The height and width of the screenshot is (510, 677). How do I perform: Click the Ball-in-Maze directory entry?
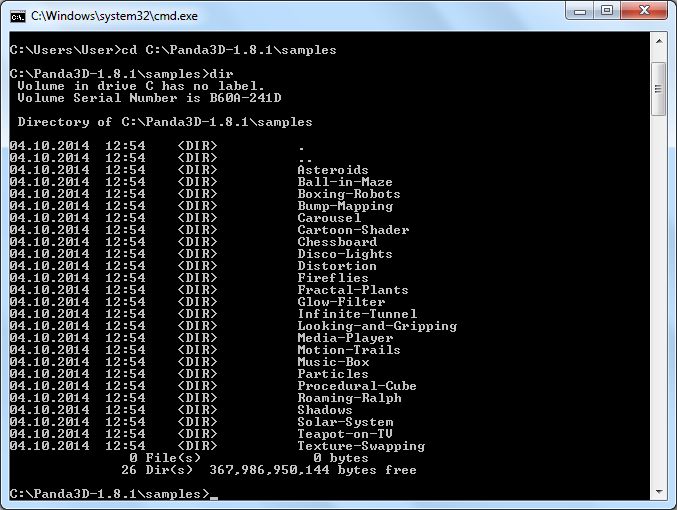(345, 182)
